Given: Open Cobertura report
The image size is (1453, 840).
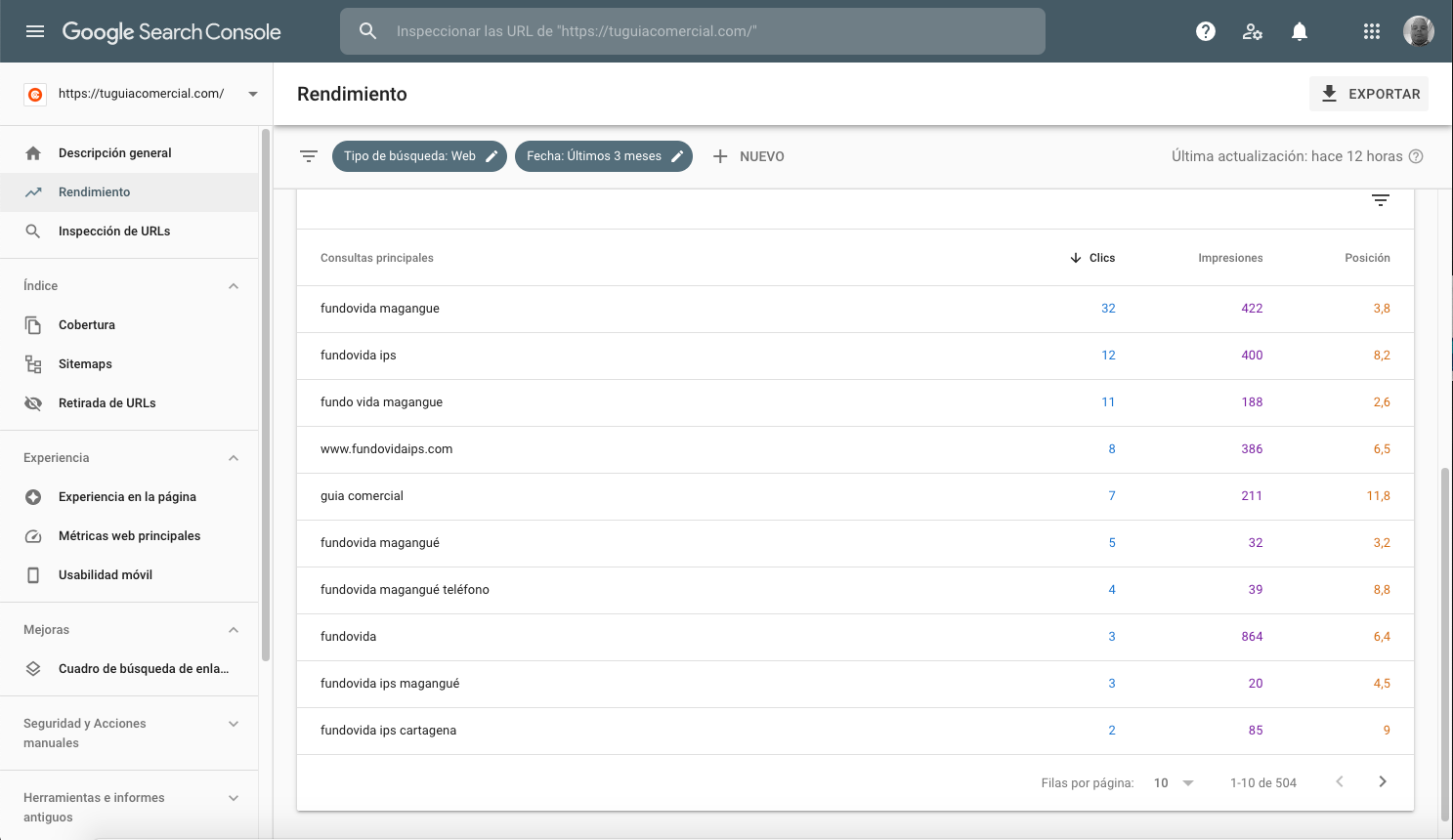Looking at the screenshot, I should pyautogui.click(x=129, y=325).
